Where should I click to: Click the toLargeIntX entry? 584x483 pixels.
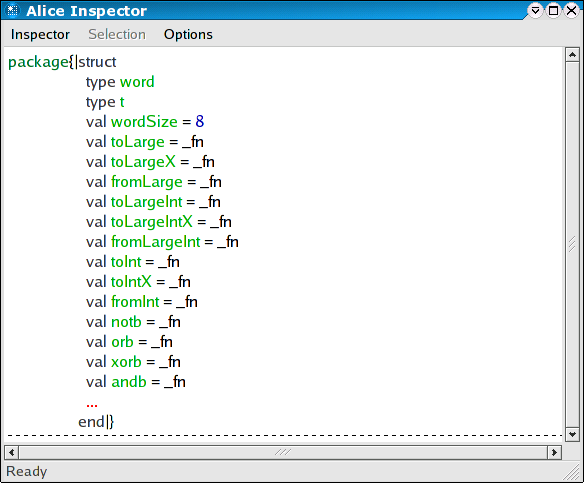(152, 222)
